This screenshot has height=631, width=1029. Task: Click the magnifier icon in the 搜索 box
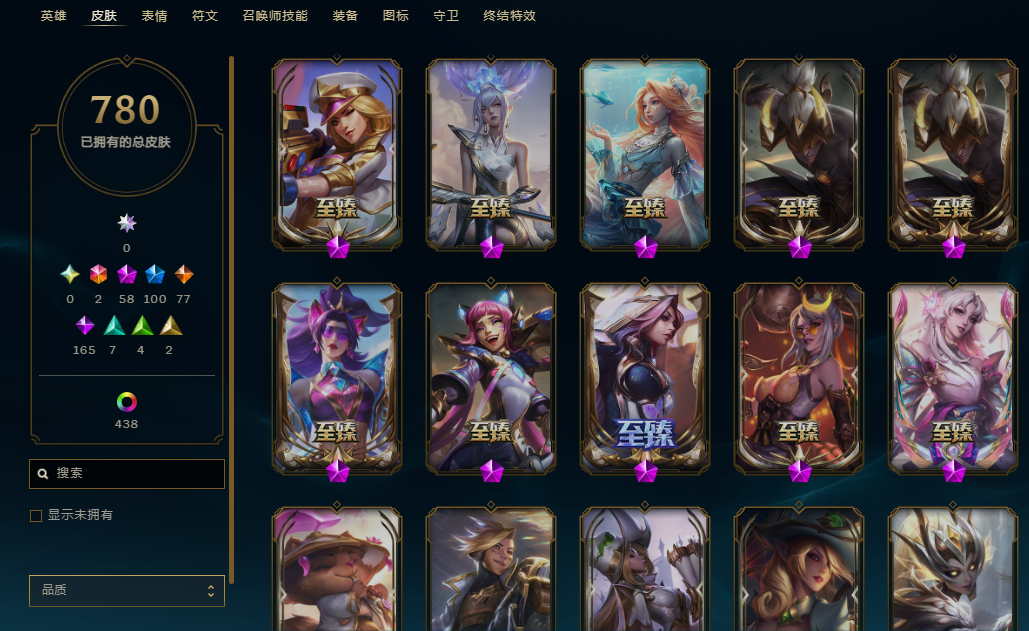coord(43,474)
